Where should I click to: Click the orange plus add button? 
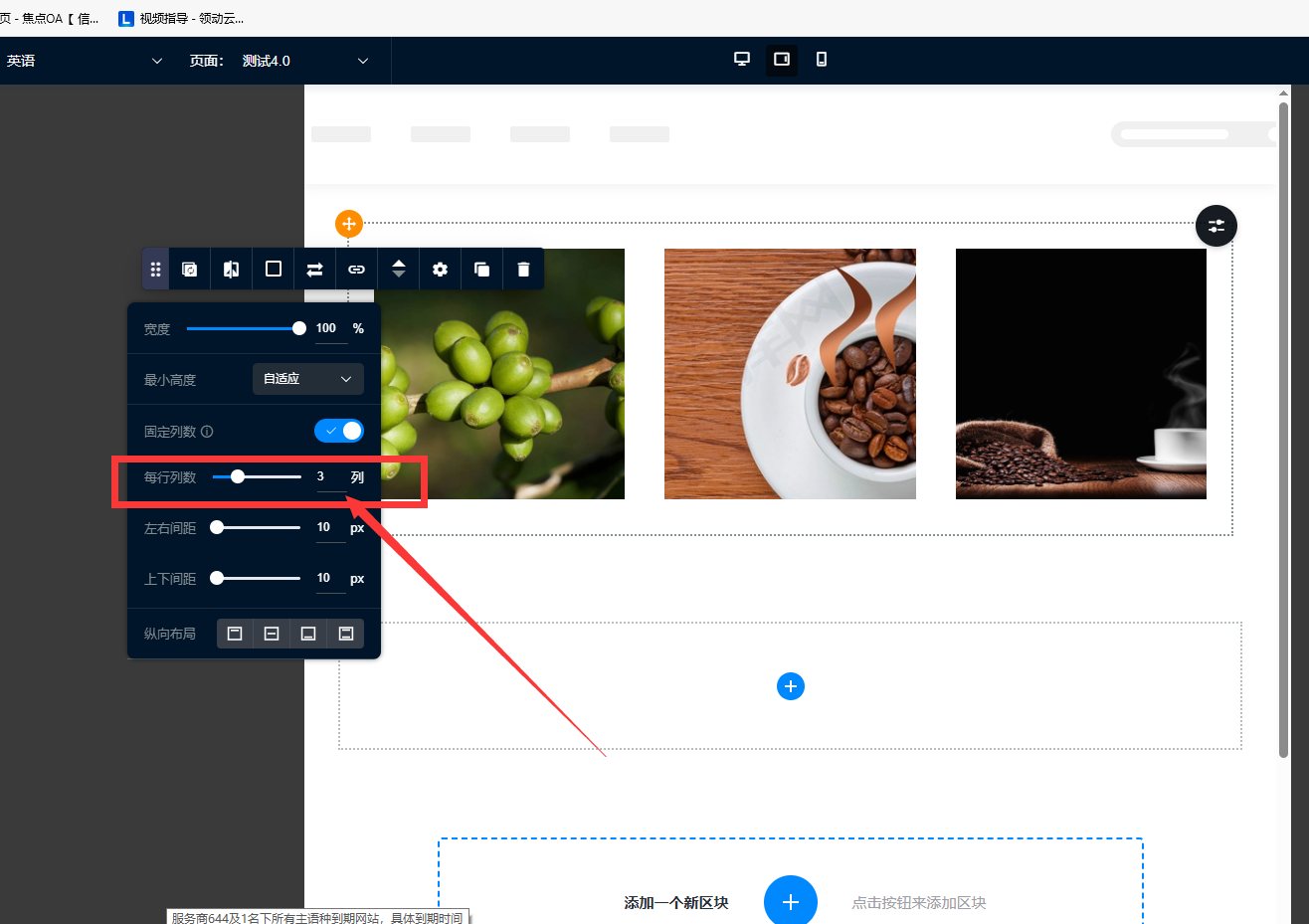[x=348, y=224]
